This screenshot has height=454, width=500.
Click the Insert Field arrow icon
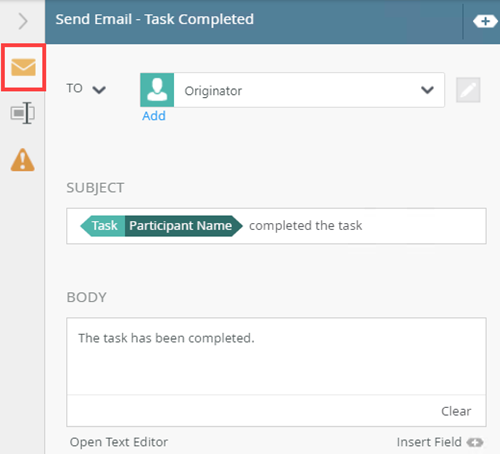475,442
